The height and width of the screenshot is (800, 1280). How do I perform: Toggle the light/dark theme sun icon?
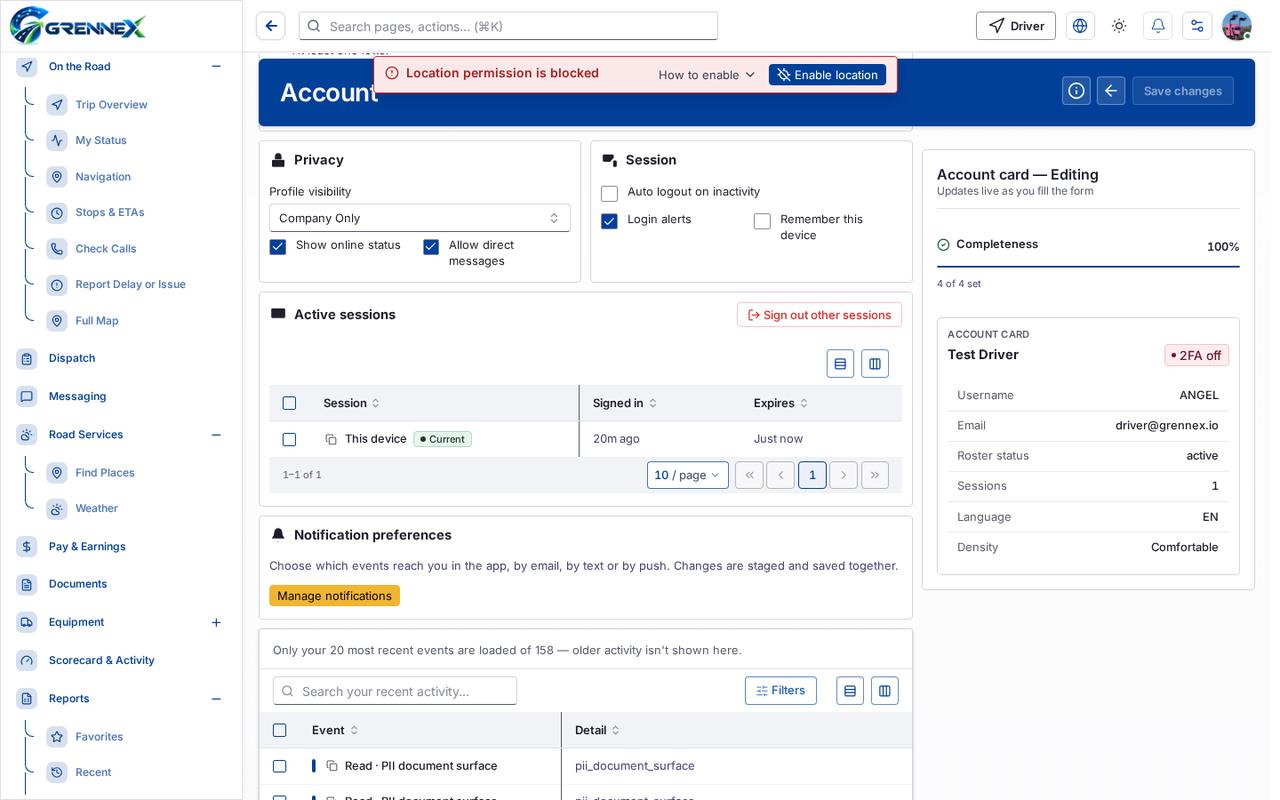(1119, 26)
